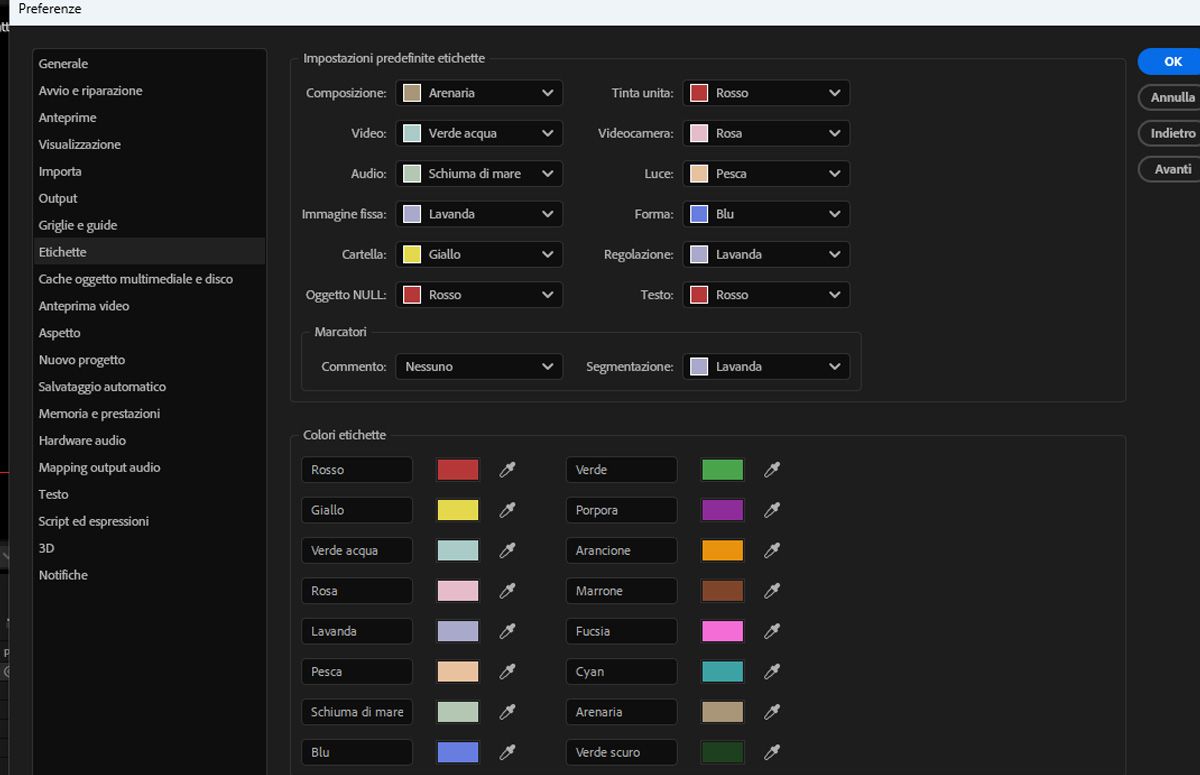
Task: Click the eyedropper next to Rosso
Action: pos(507,469)
